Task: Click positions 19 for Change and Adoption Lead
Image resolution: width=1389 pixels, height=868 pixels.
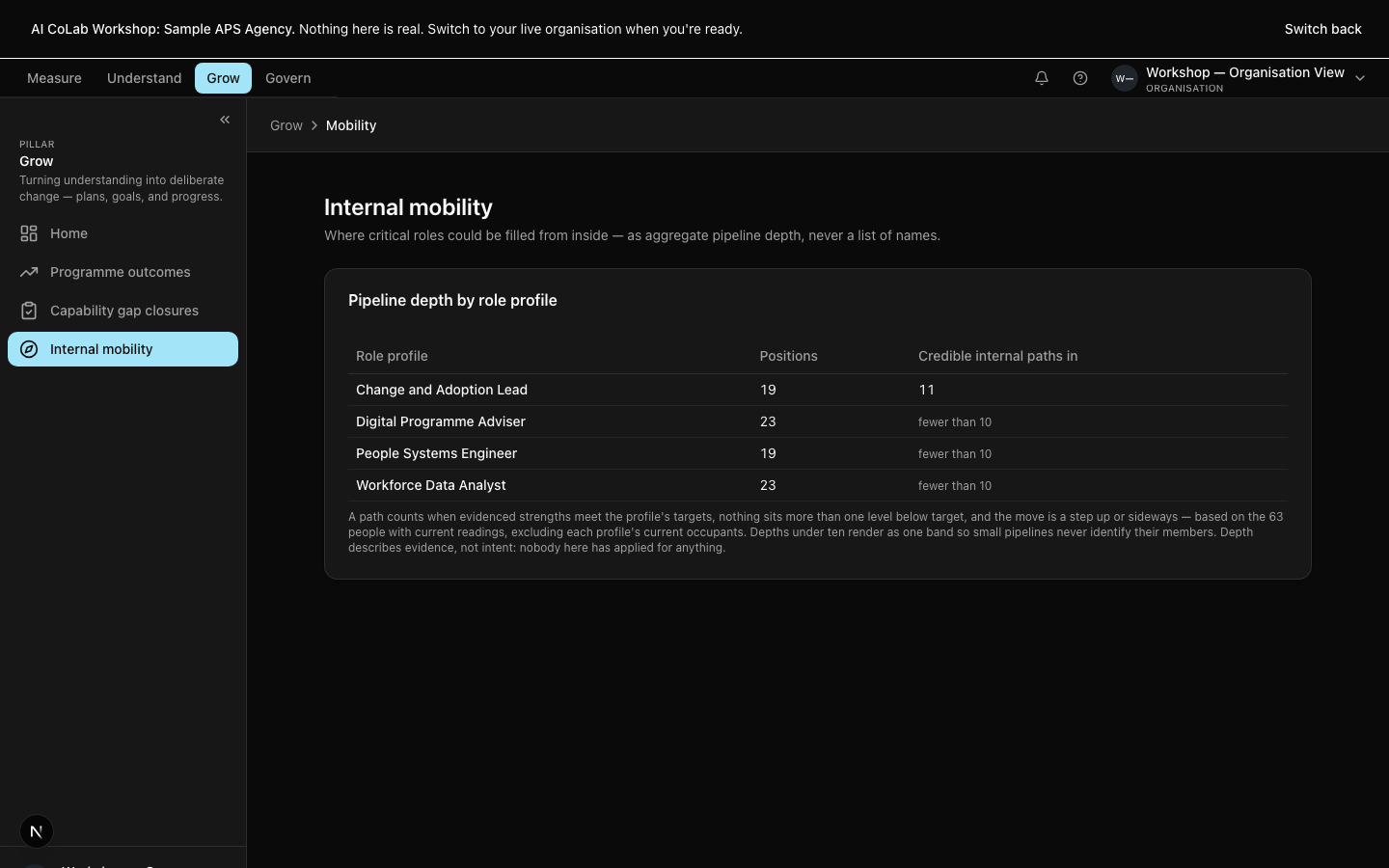Action: tap(768, 390)
